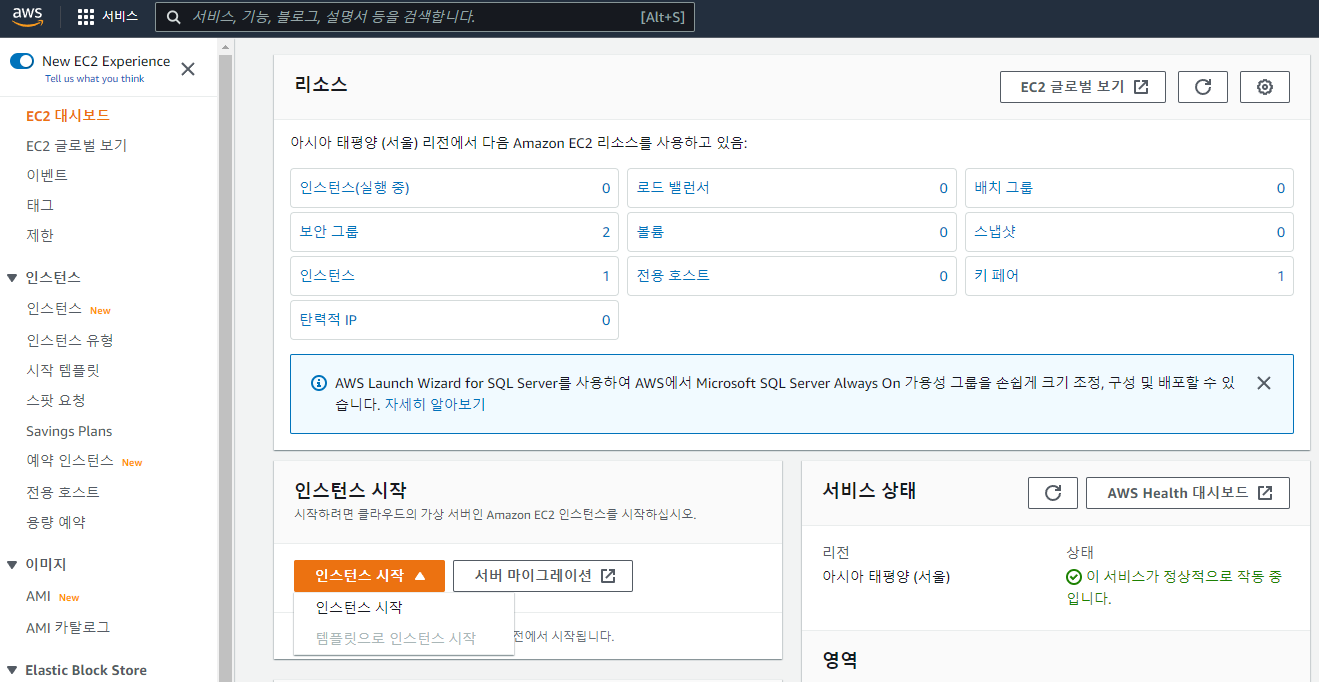This screenshot has height=682, width=1319.
Task: Click the info icon in Launch Wizard banner
Action: (x=319, y=383)
